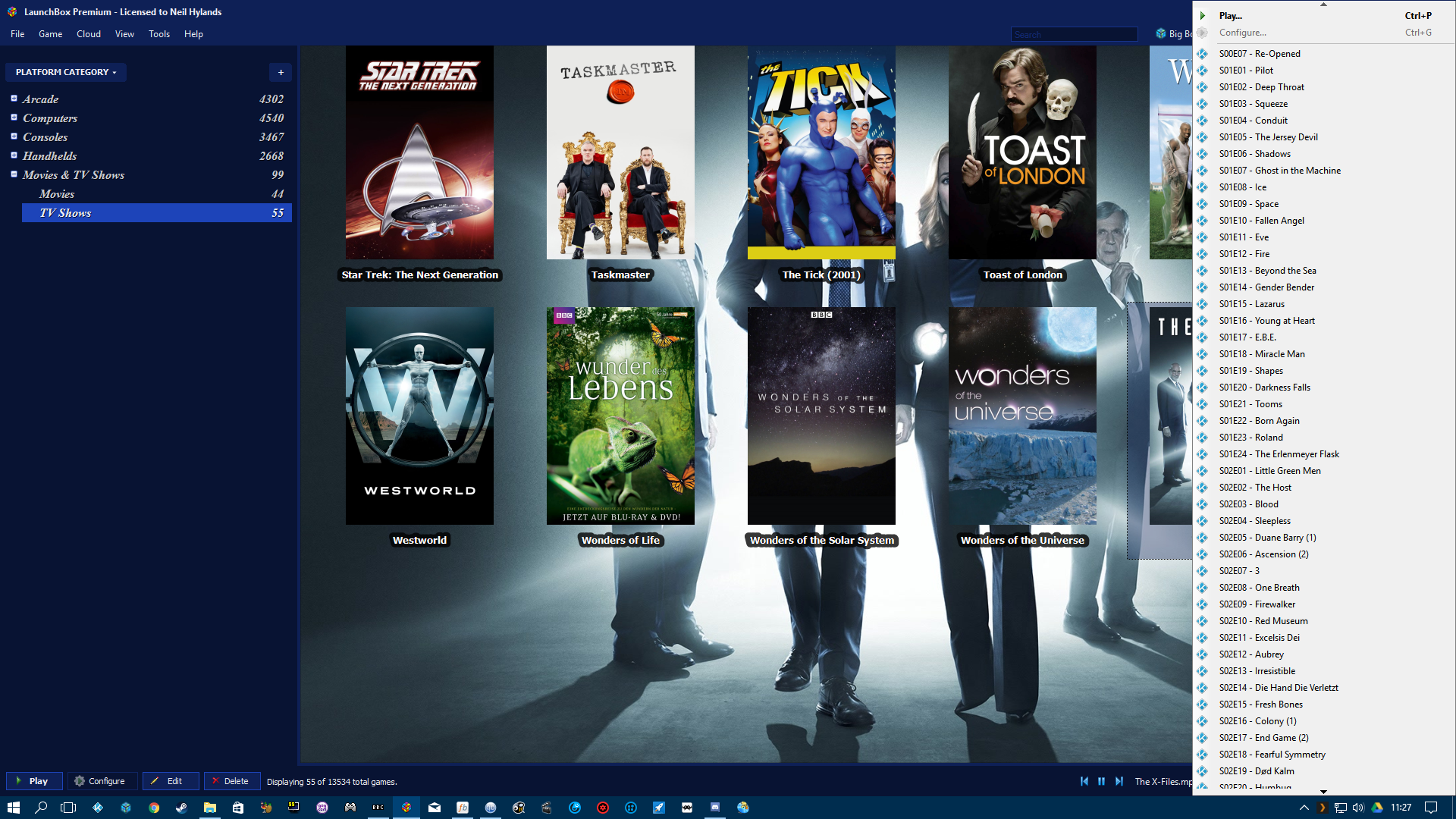Expand the Arcade category
1456x819 pixels.
(x=14, y=99)
